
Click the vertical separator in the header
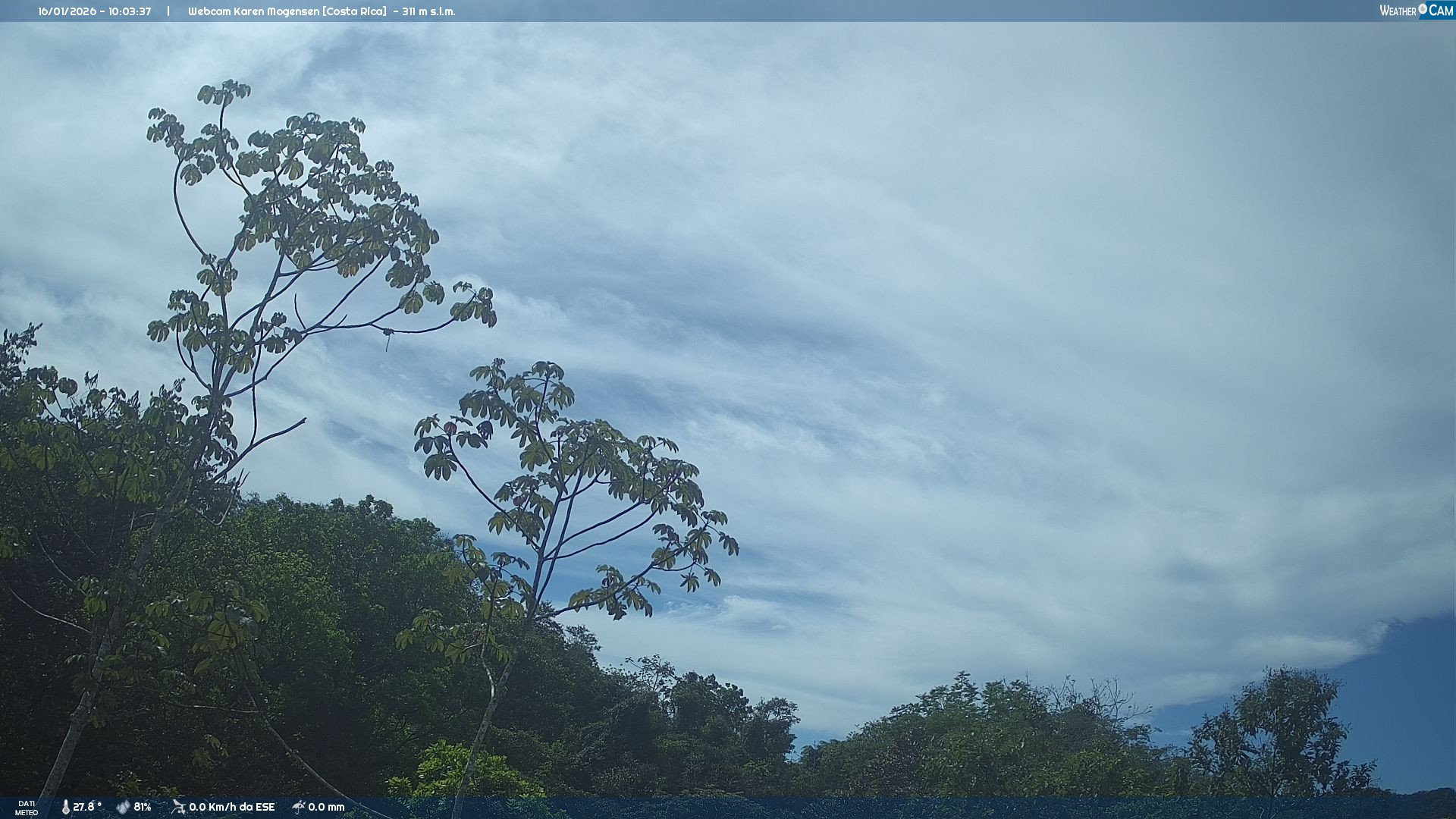click(x=168, y=11)
